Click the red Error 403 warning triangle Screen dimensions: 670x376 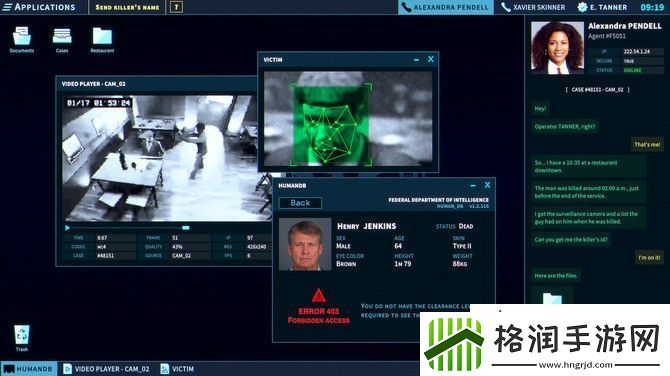(x=319, y=295)
